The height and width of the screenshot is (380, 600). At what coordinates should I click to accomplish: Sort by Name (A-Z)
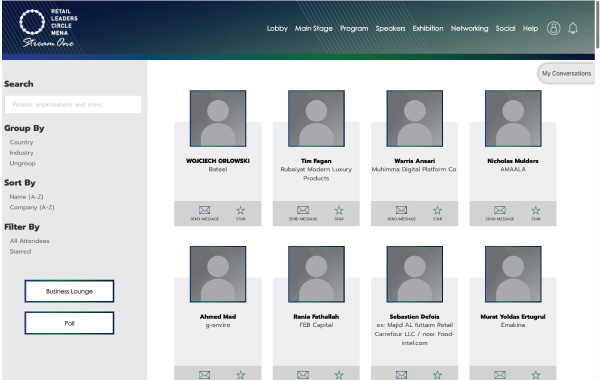click(26, 197)
